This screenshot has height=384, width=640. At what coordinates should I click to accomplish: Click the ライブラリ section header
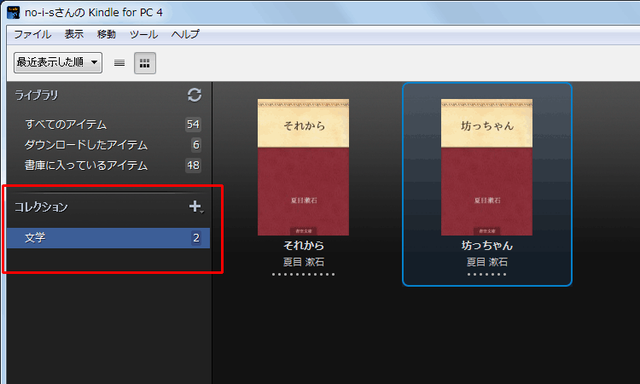37,95
